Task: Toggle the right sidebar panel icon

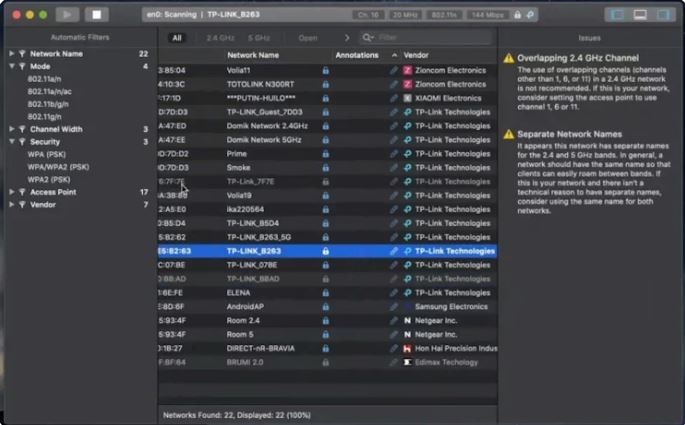Action: tap(663, 15)
